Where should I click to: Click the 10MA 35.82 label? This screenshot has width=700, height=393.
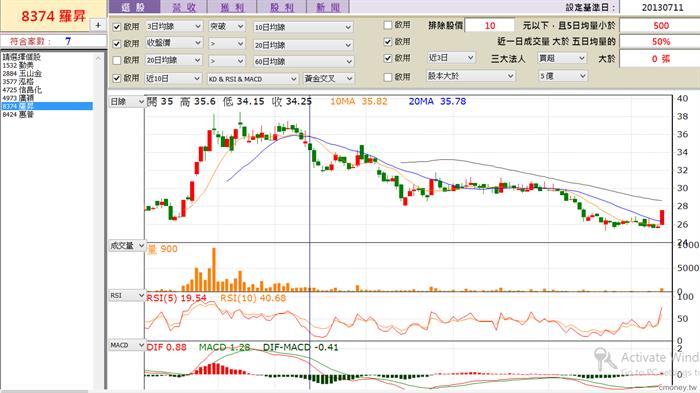click(358, 101)
